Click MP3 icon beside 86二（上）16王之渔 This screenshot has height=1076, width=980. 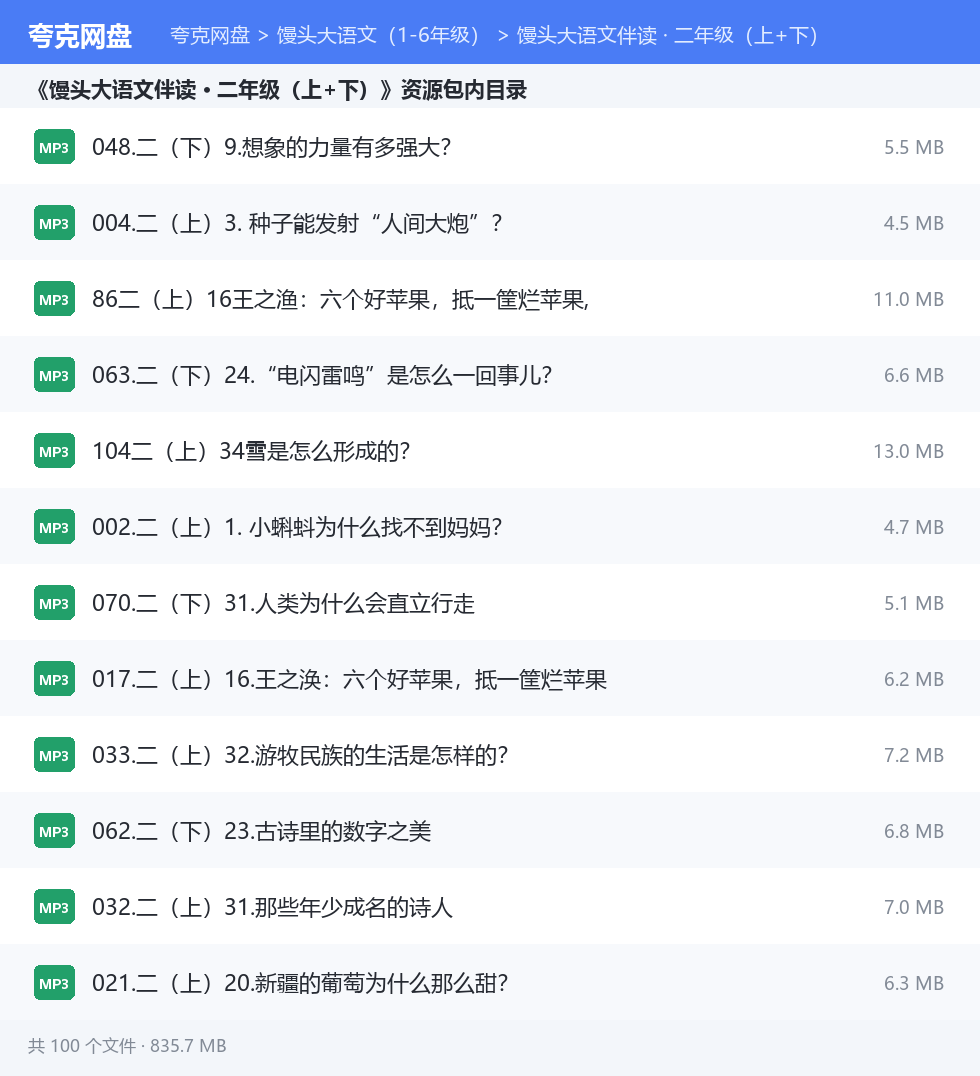pyautogui.click(x=54, y=299)
